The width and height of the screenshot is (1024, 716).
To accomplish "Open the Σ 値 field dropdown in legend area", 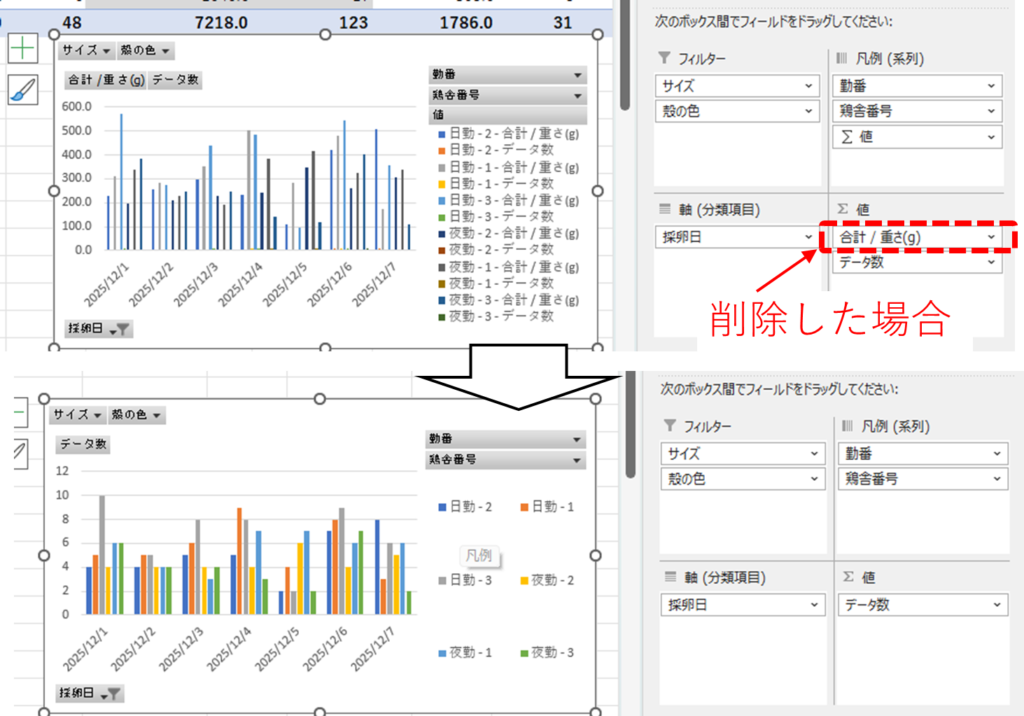I will (991, 137).
